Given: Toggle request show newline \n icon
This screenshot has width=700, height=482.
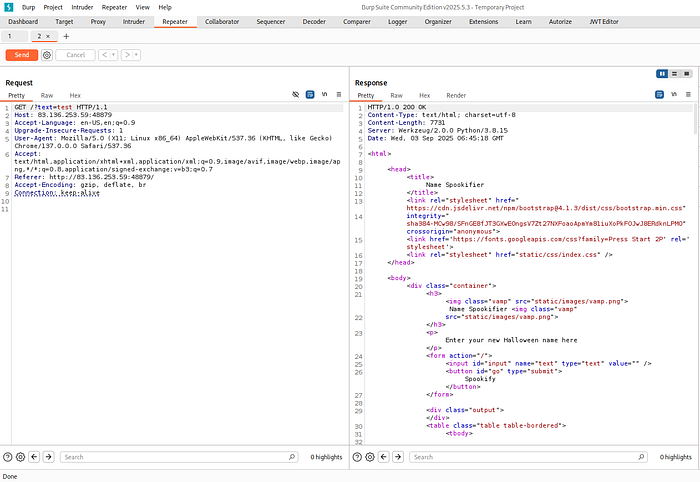Looking at the screenshot, I should pos(325,95).
